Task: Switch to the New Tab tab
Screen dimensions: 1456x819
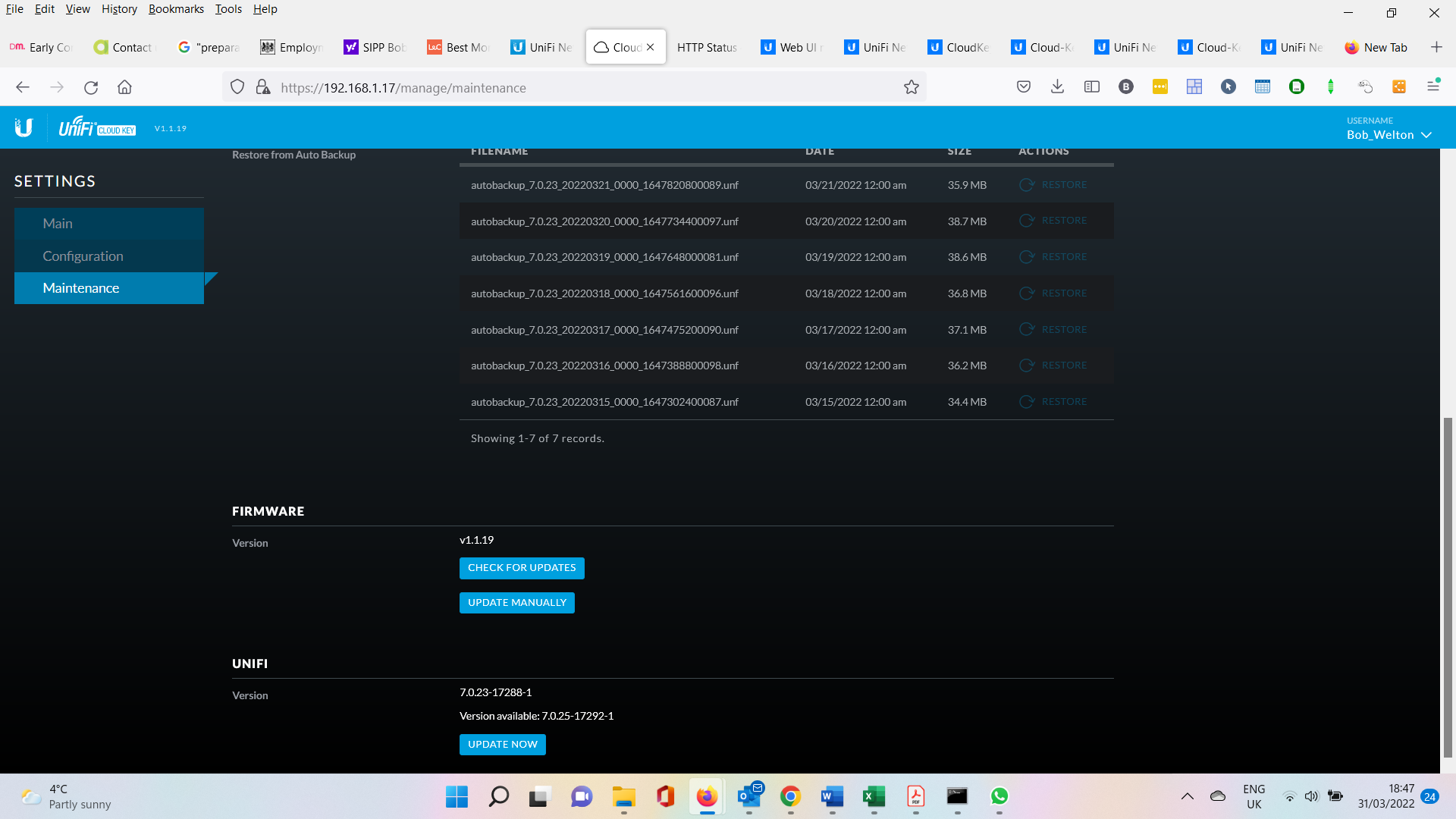Action: (1376, 47)
